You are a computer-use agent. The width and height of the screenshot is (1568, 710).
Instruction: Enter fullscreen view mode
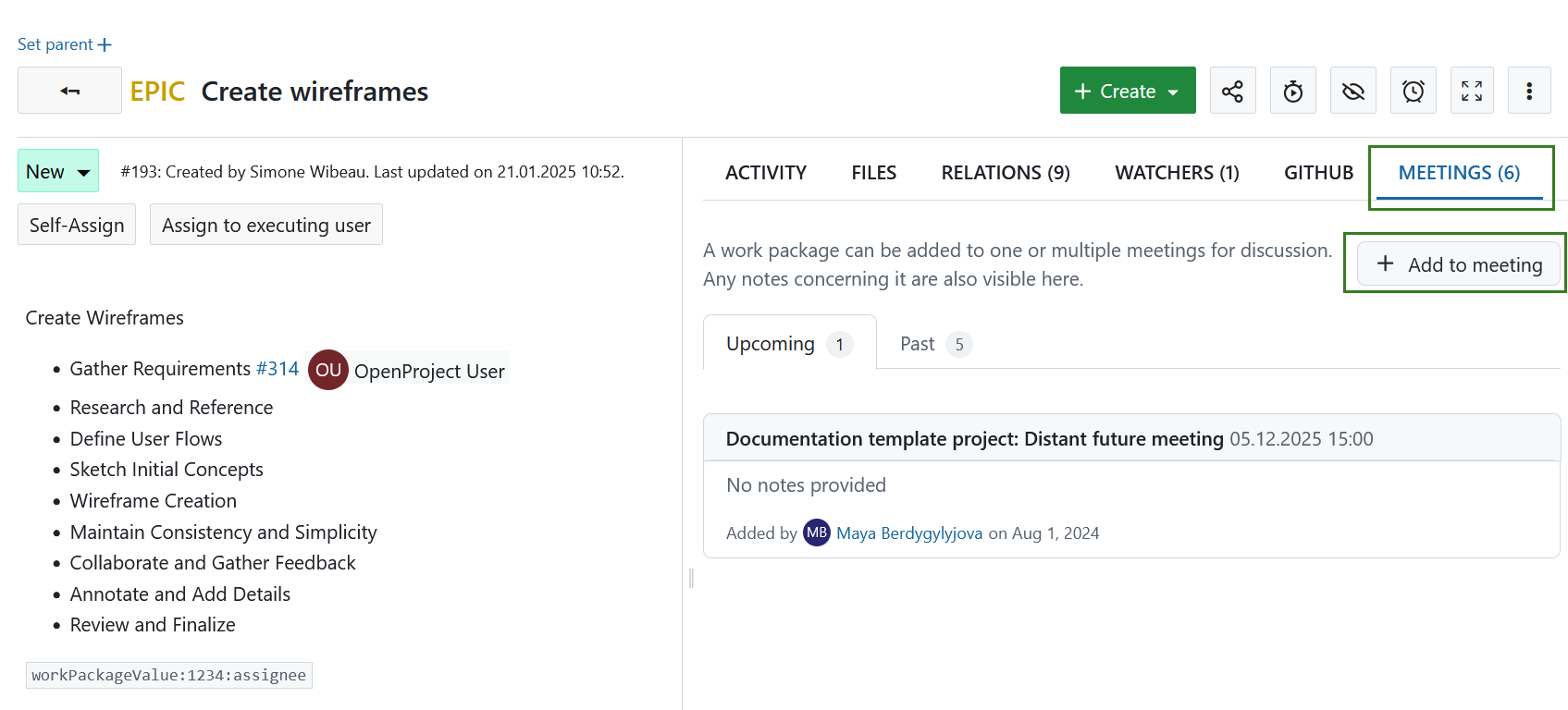click(x=1471, y=91)
